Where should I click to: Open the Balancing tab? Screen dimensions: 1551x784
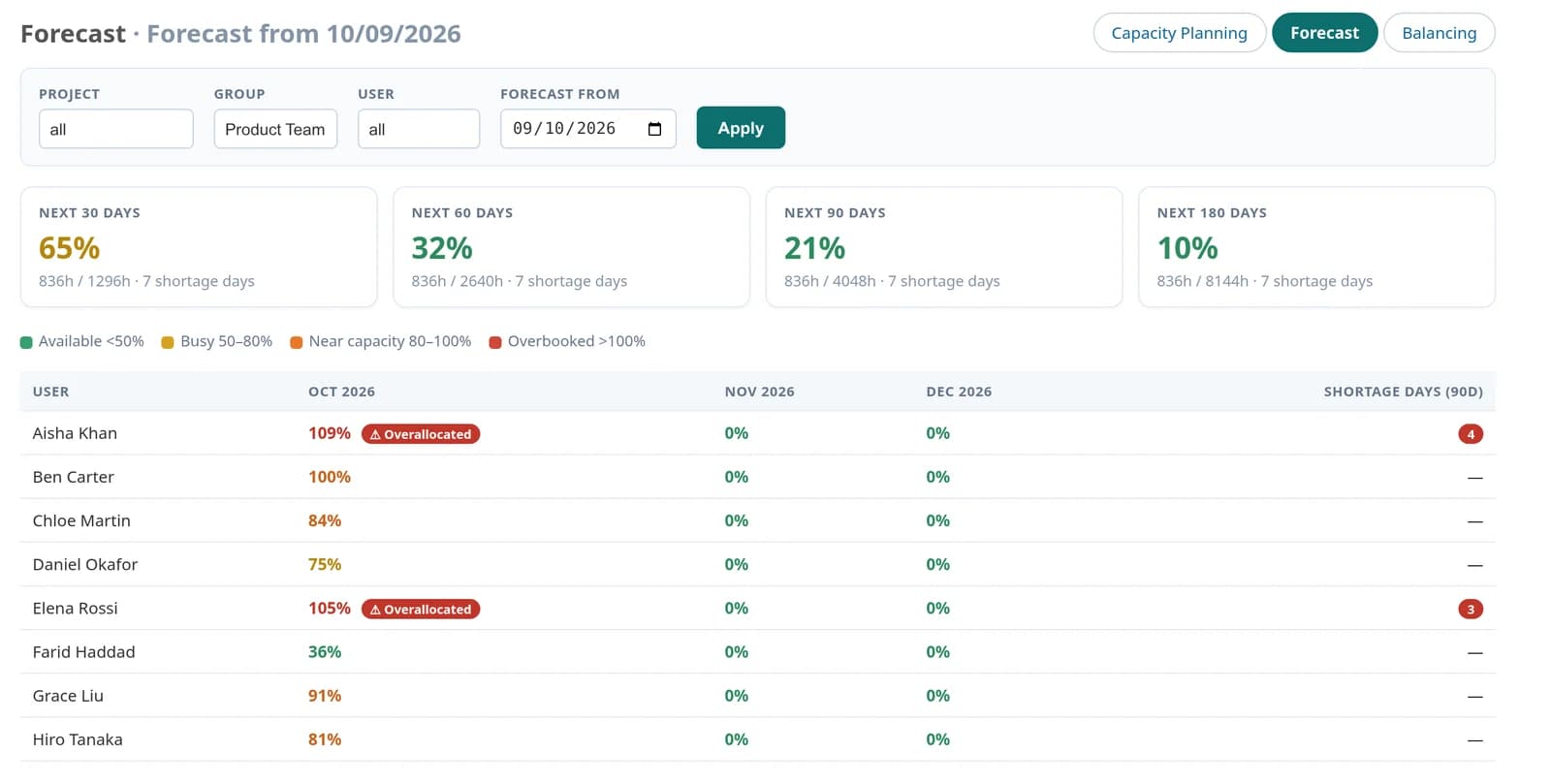pyautogui.click(x=1439, y=33)
